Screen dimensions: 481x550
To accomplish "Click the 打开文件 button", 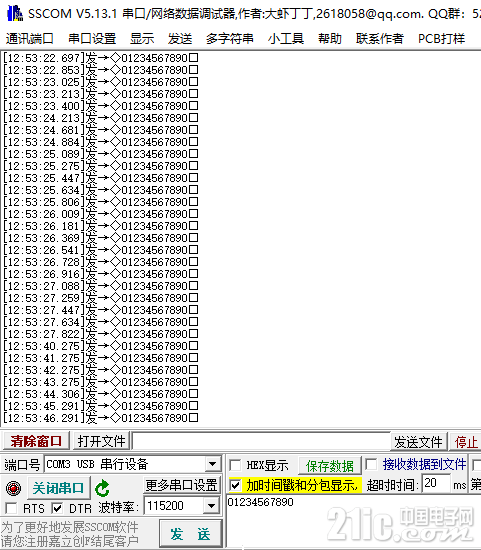I will tap(101, 441).
